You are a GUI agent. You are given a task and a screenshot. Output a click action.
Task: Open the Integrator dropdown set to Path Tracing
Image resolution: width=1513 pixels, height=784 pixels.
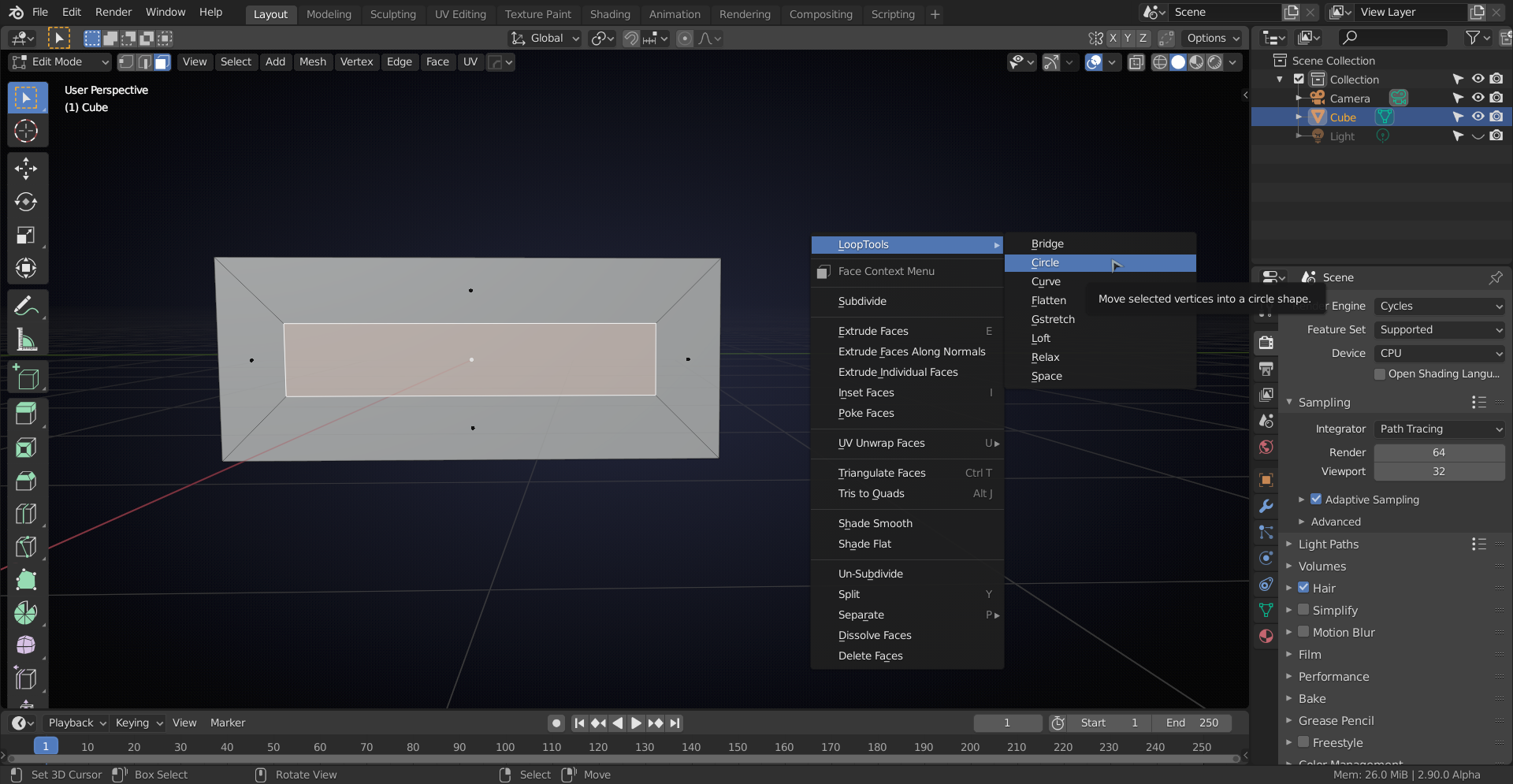coord(1439,429)
